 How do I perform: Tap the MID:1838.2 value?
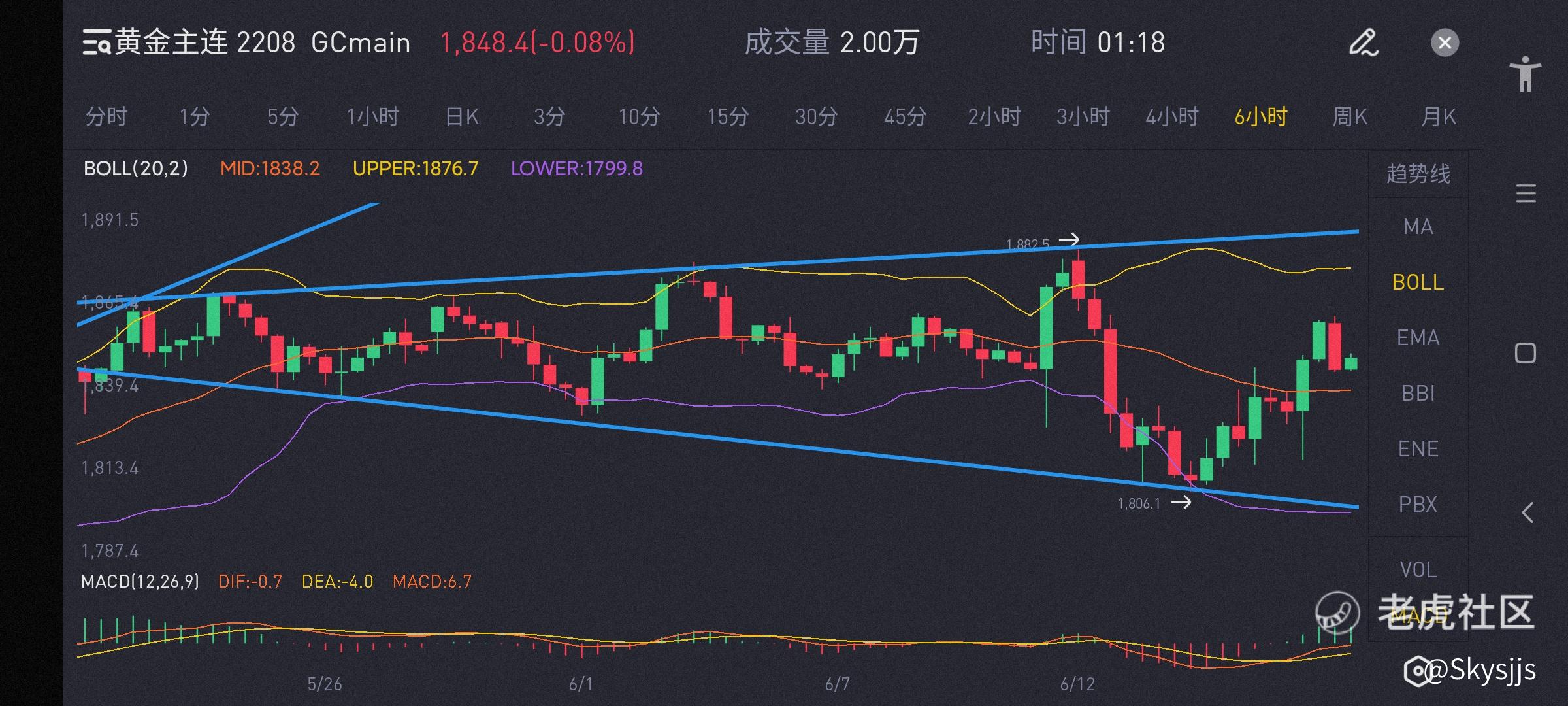[x=270, y=169]
